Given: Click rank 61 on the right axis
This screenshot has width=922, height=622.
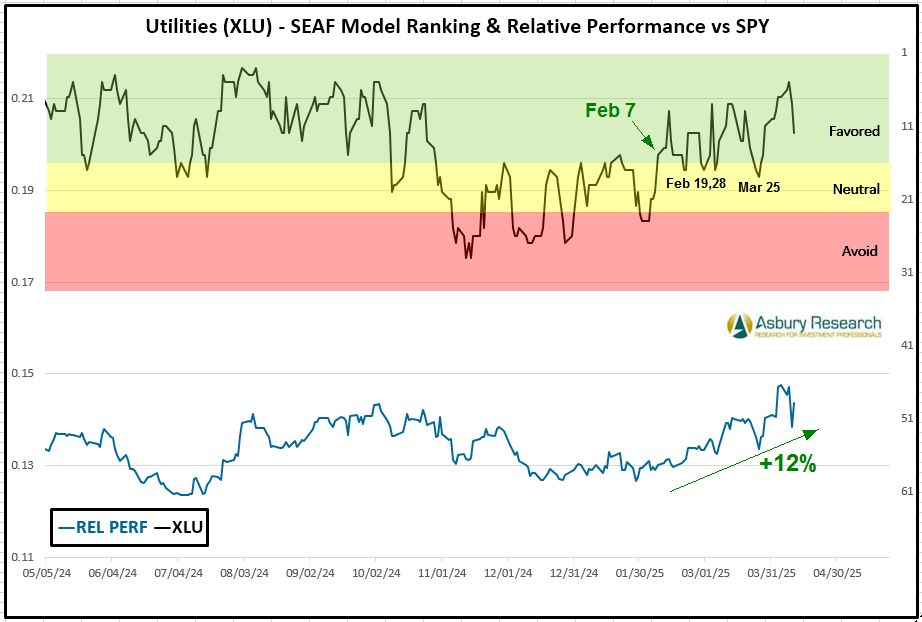Looking at the screenshot, I should coord(905,490).
